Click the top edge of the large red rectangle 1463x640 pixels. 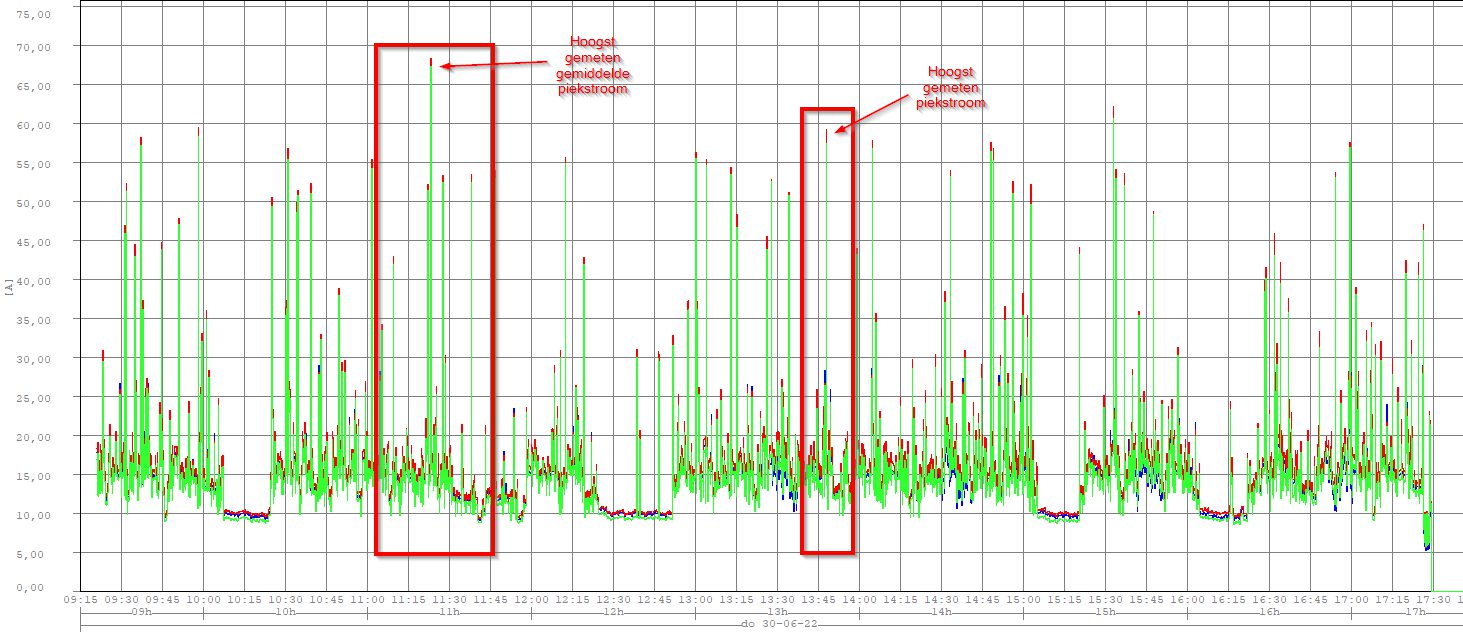coord(434,46)
